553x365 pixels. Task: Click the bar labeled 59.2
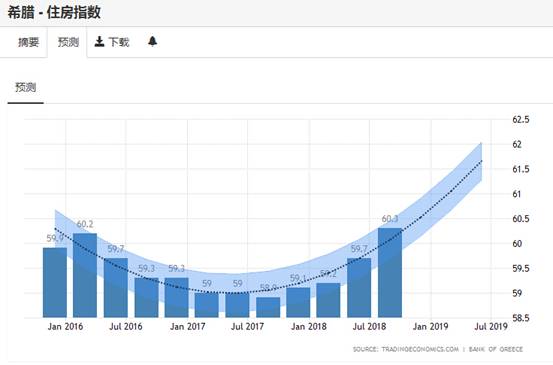[329, 300]
